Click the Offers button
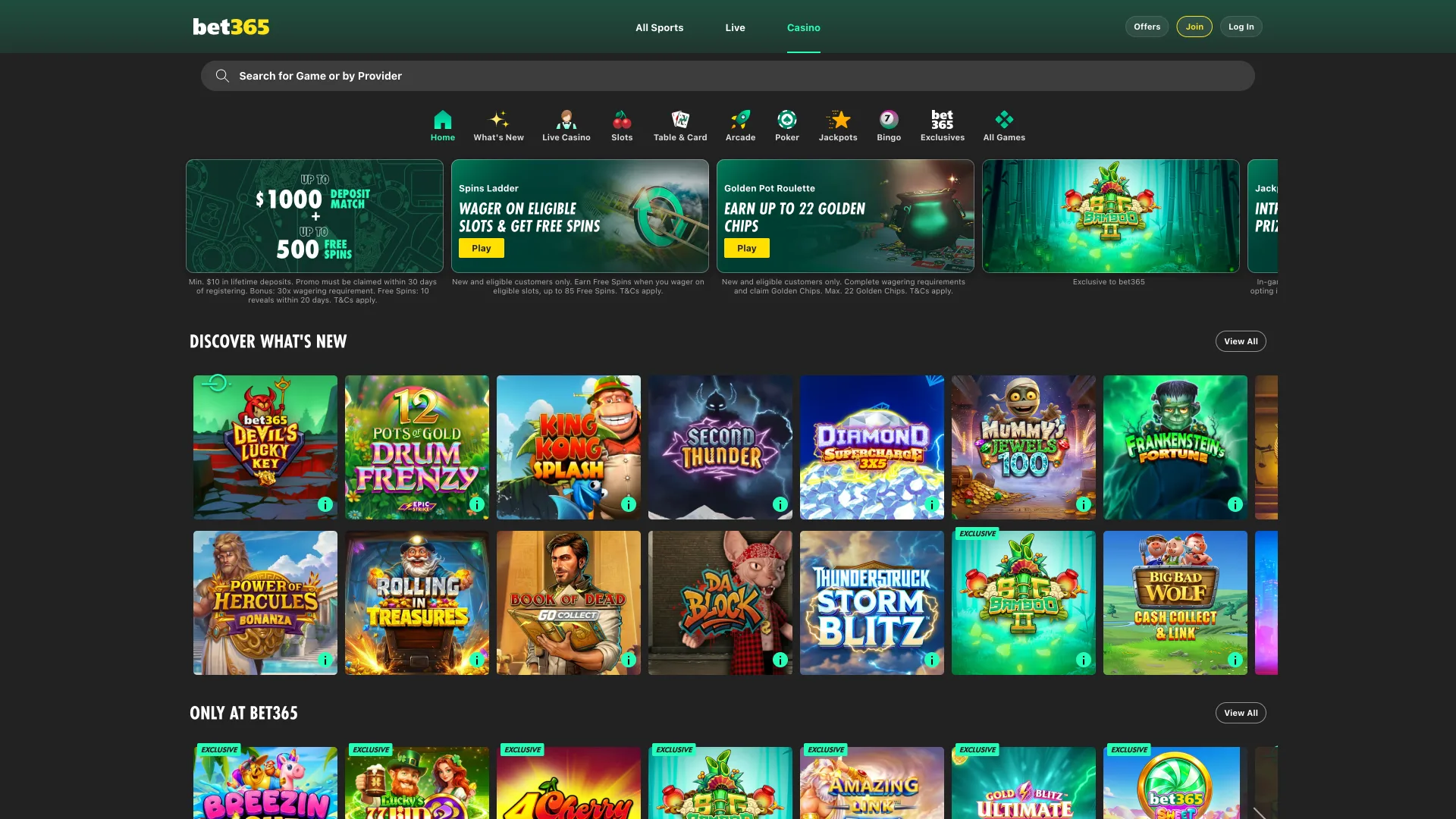Screen dimensions: 1456x819 pyautogui.click(x=1147, y=27)
